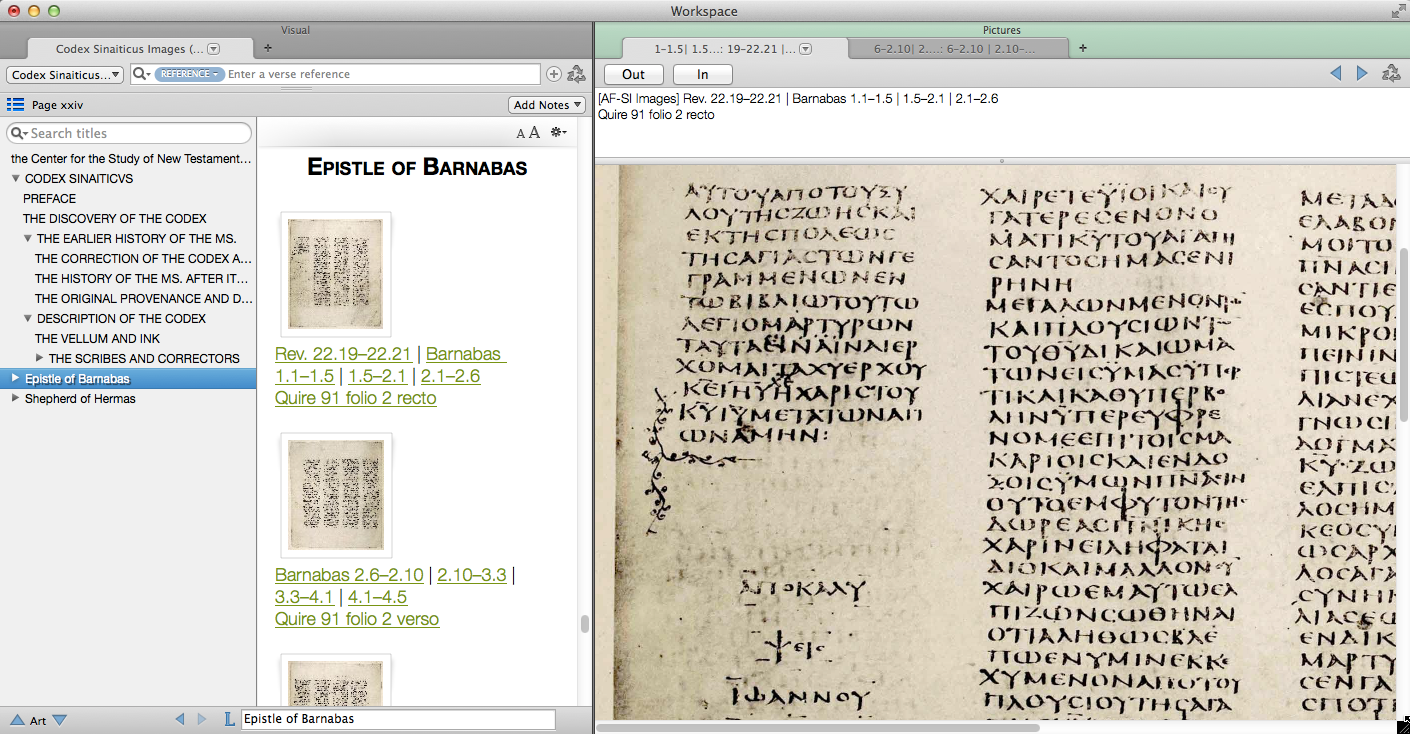Image resolution: width=1410 pixels, height=734 pixels.
Task: Click the Epistle of Barnabas field at bottom
Action: pos(398,719)
